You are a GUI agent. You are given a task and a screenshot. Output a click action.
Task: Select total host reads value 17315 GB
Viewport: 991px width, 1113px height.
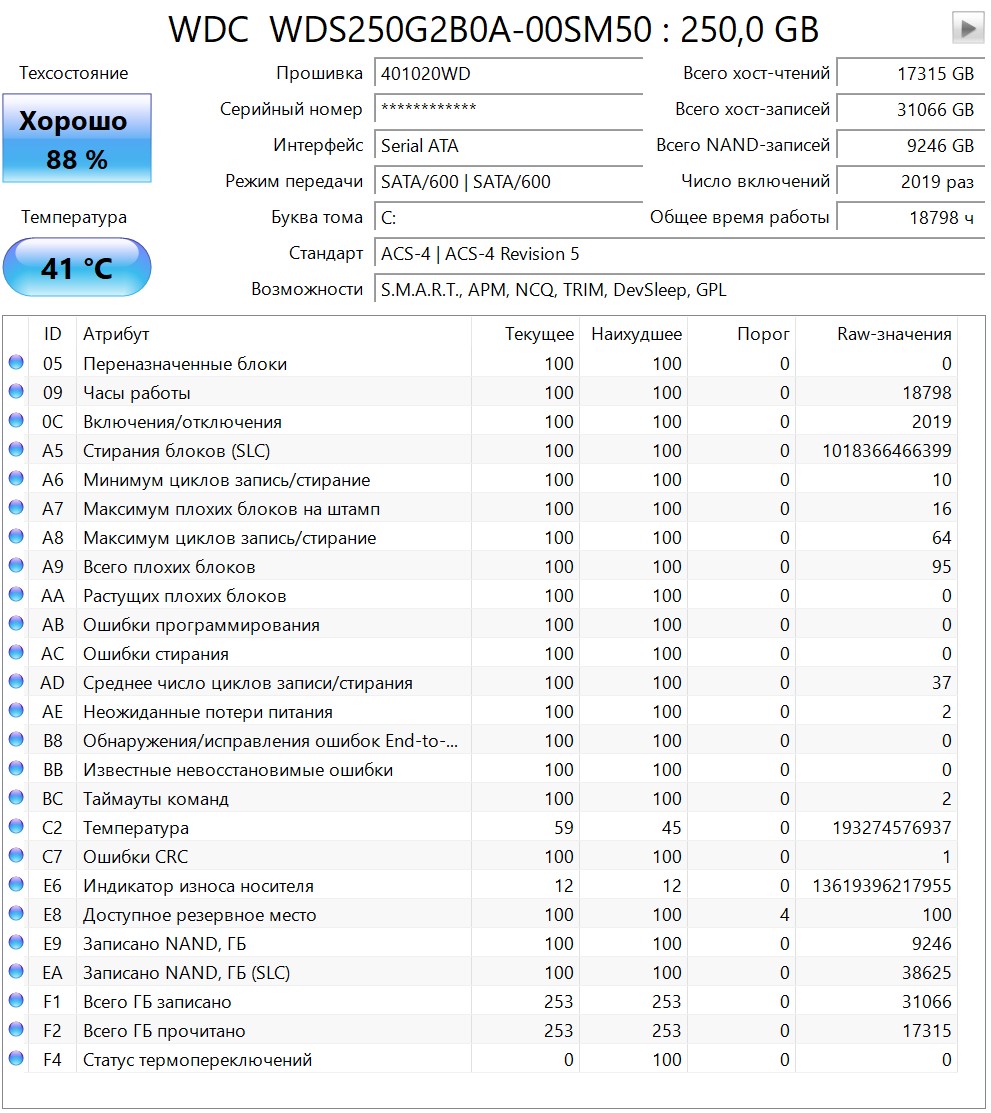[911, 74]
